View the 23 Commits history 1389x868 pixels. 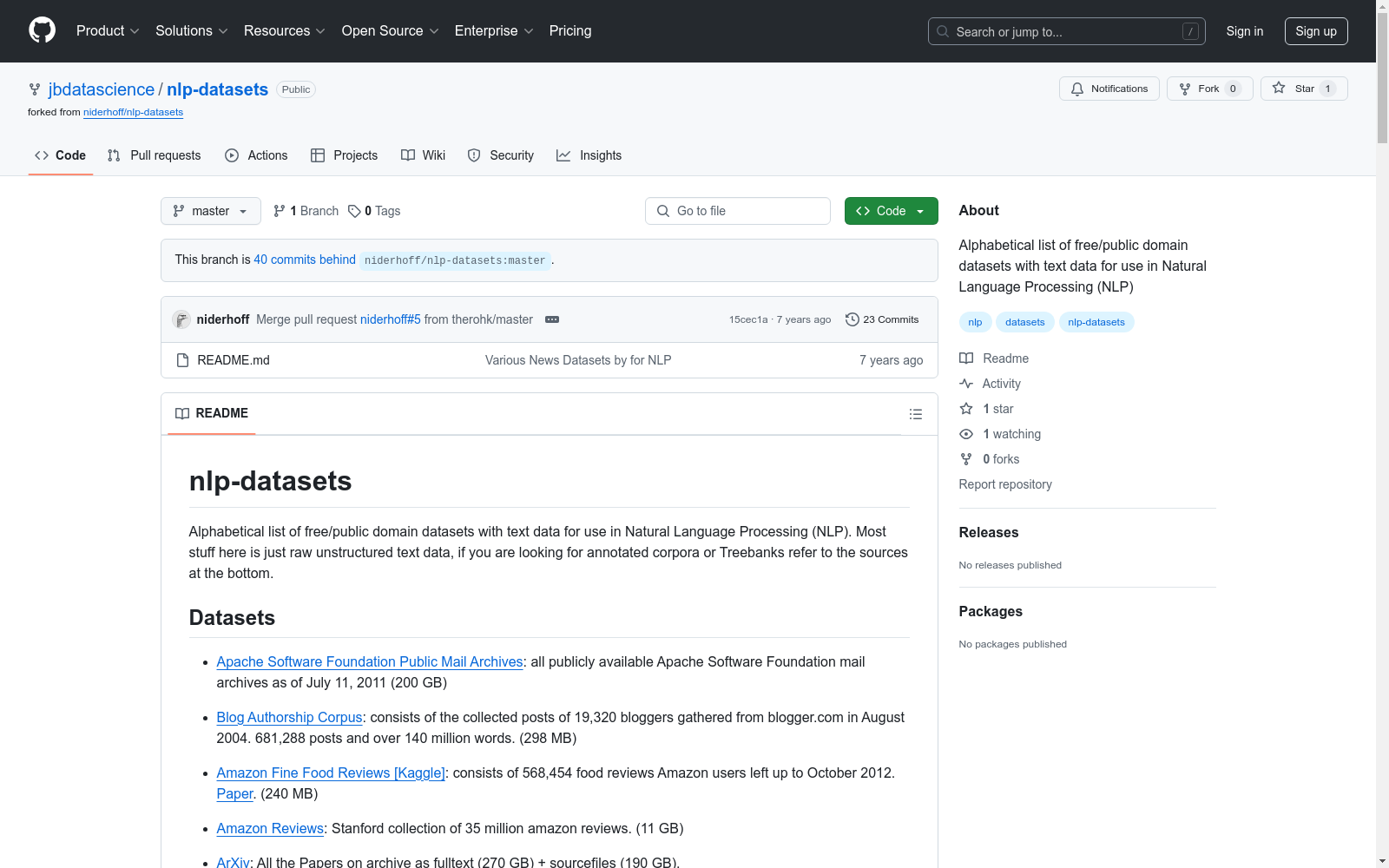(x=882, y=319)
